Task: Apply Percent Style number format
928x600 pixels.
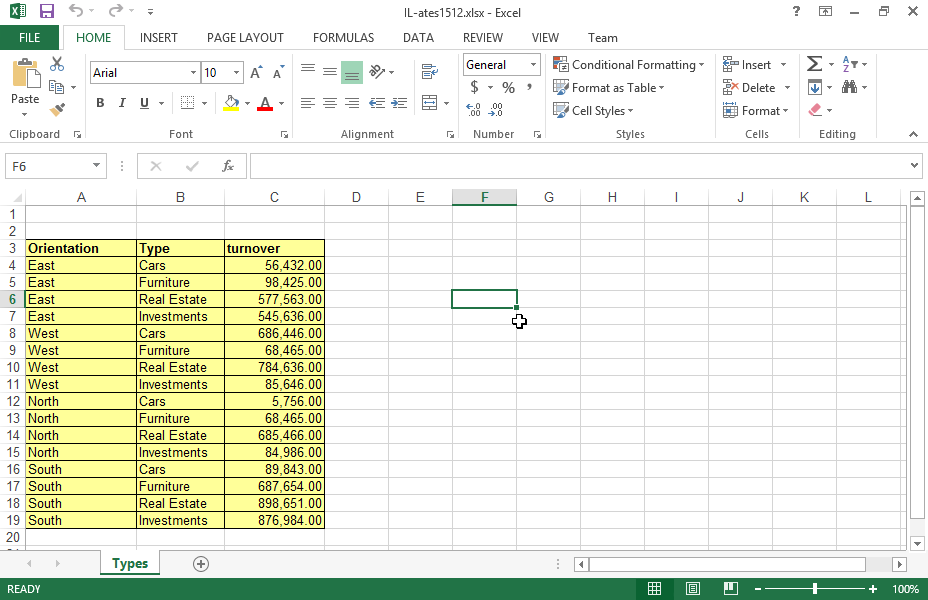Action: pyautogui.click(x=508, y=88)
